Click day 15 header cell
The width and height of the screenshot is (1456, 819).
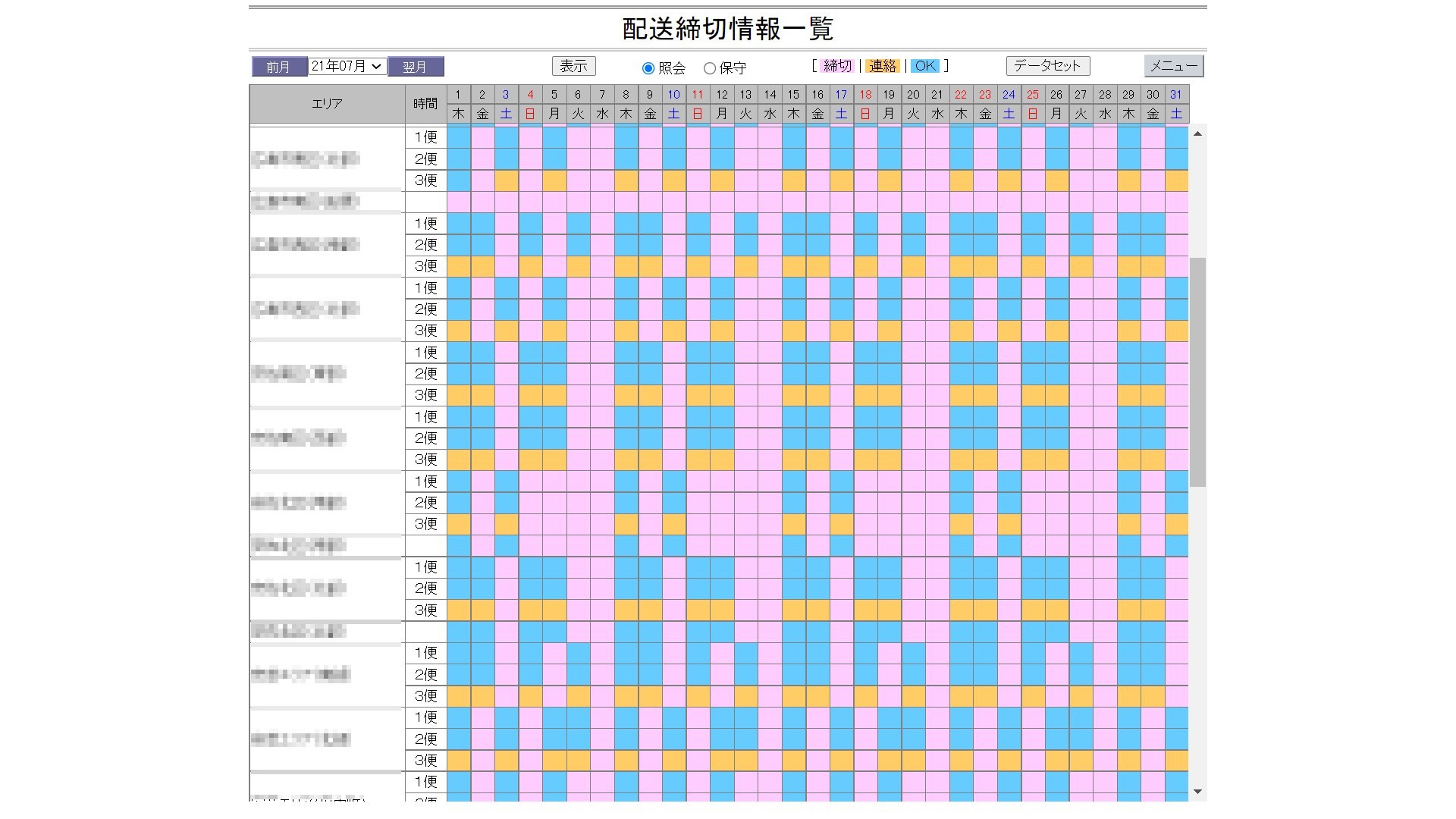[793, 95]
